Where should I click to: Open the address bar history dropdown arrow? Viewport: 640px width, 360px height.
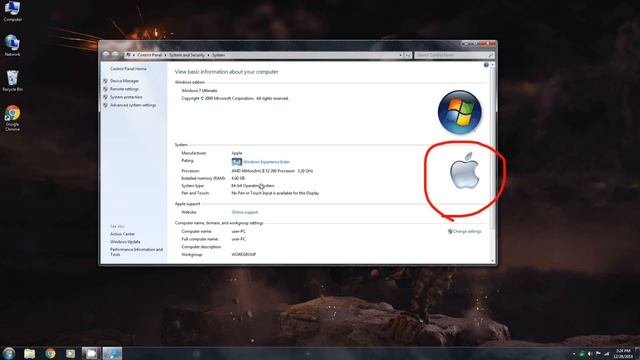(x=400, y=55)
